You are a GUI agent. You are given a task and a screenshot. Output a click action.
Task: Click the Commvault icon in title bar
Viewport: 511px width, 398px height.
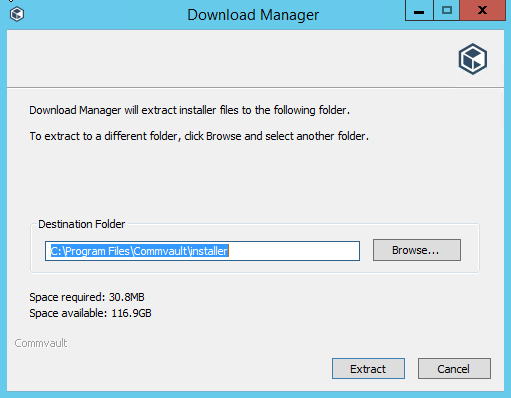17,14
